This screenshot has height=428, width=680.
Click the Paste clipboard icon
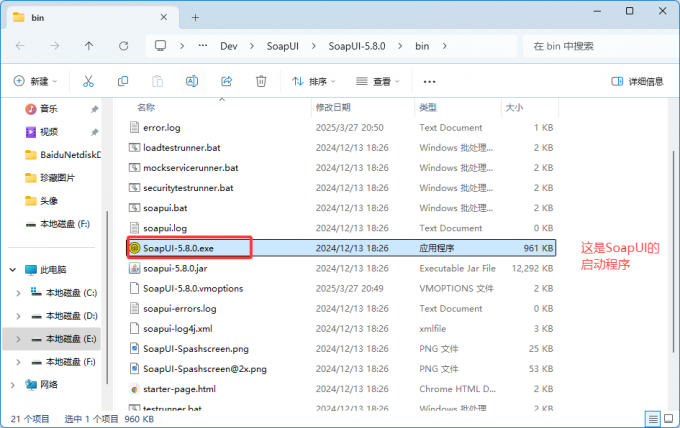(x=157, y=81)
